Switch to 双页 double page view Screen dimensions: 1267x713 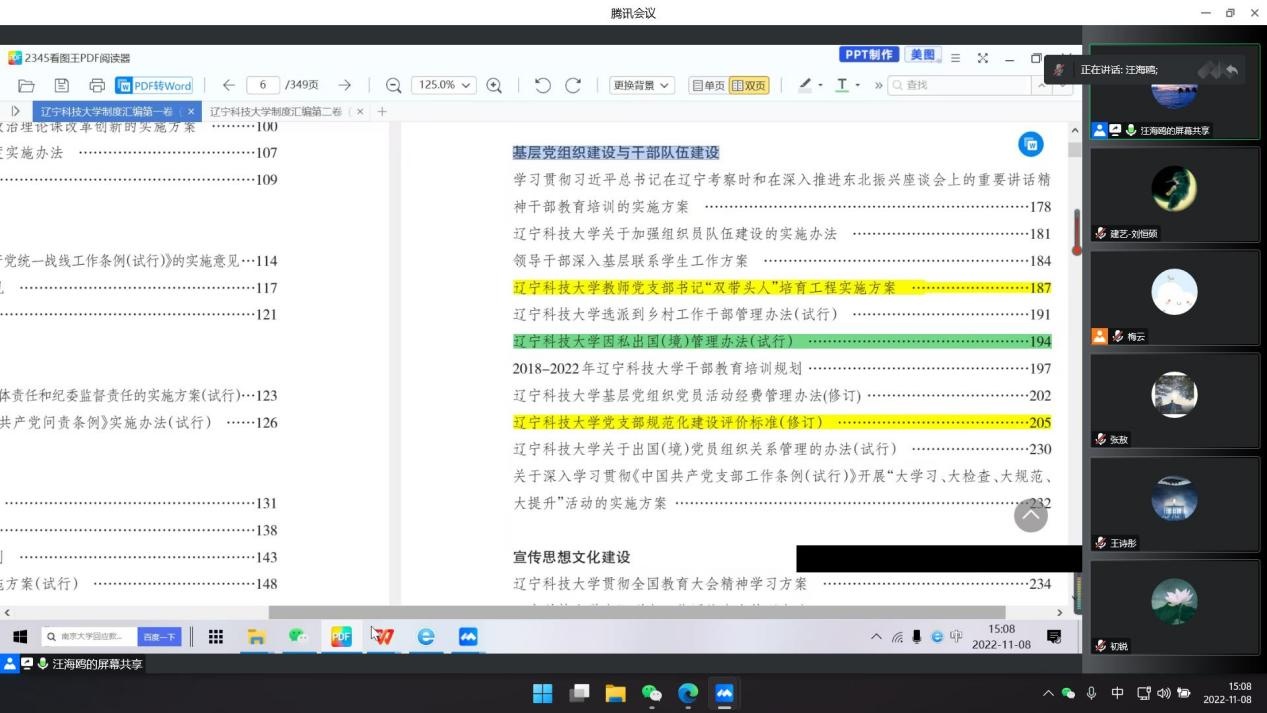coord(749,86)
